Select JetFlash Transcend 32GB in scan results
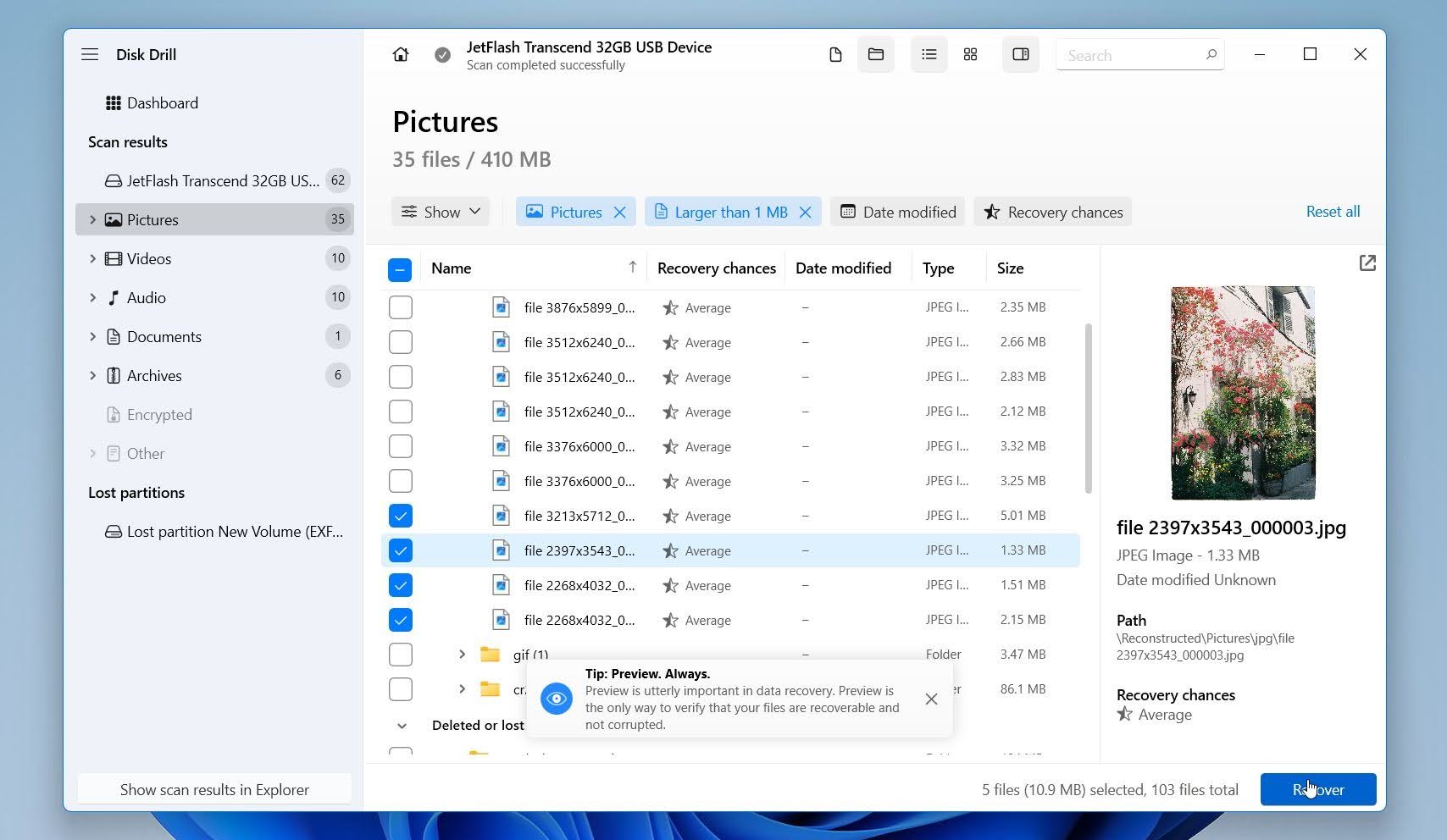The image size is (1447, 840). (x=214, y=180)
